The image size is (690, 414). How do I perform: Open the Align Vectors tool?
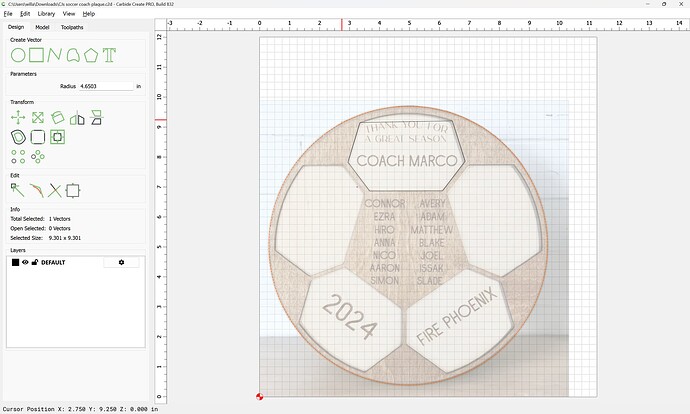[x=57, y=137]
